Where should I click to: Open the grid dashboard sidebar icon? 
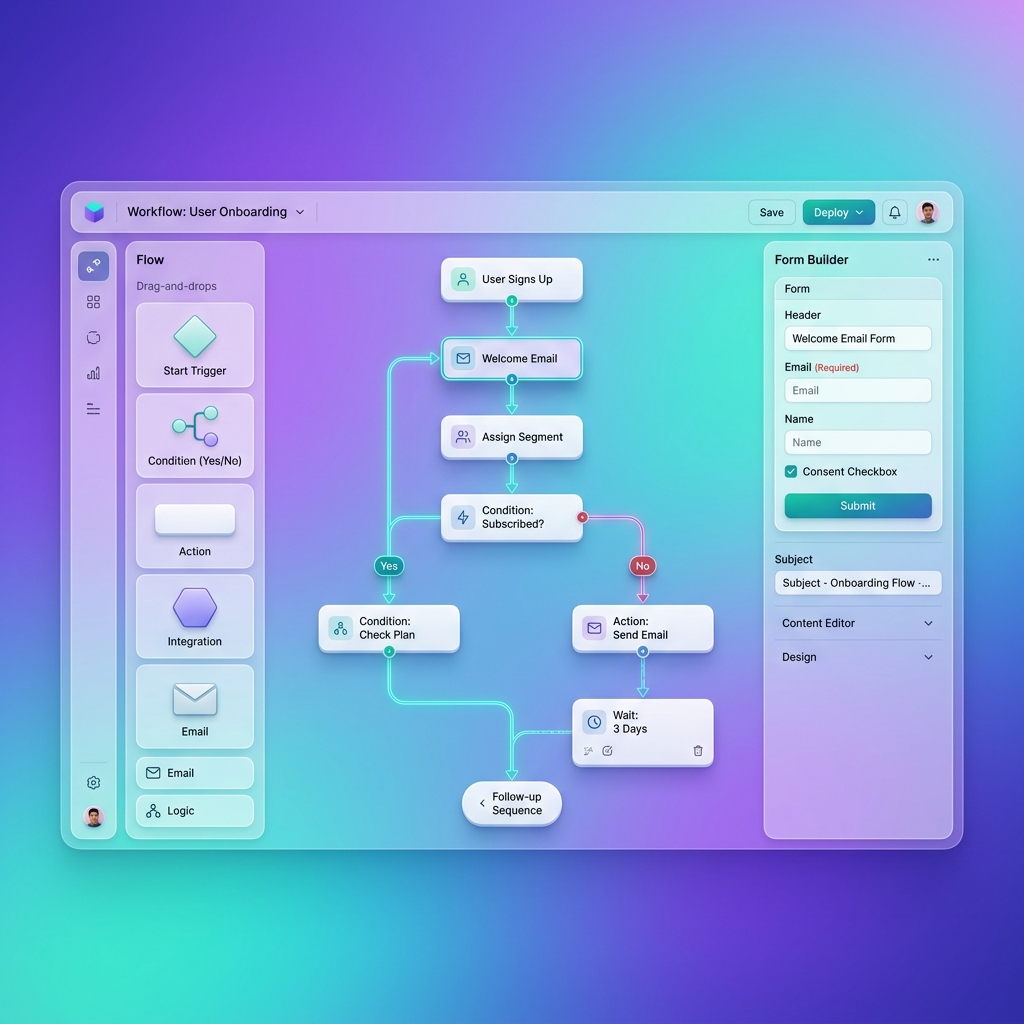(x=93, y=302)
